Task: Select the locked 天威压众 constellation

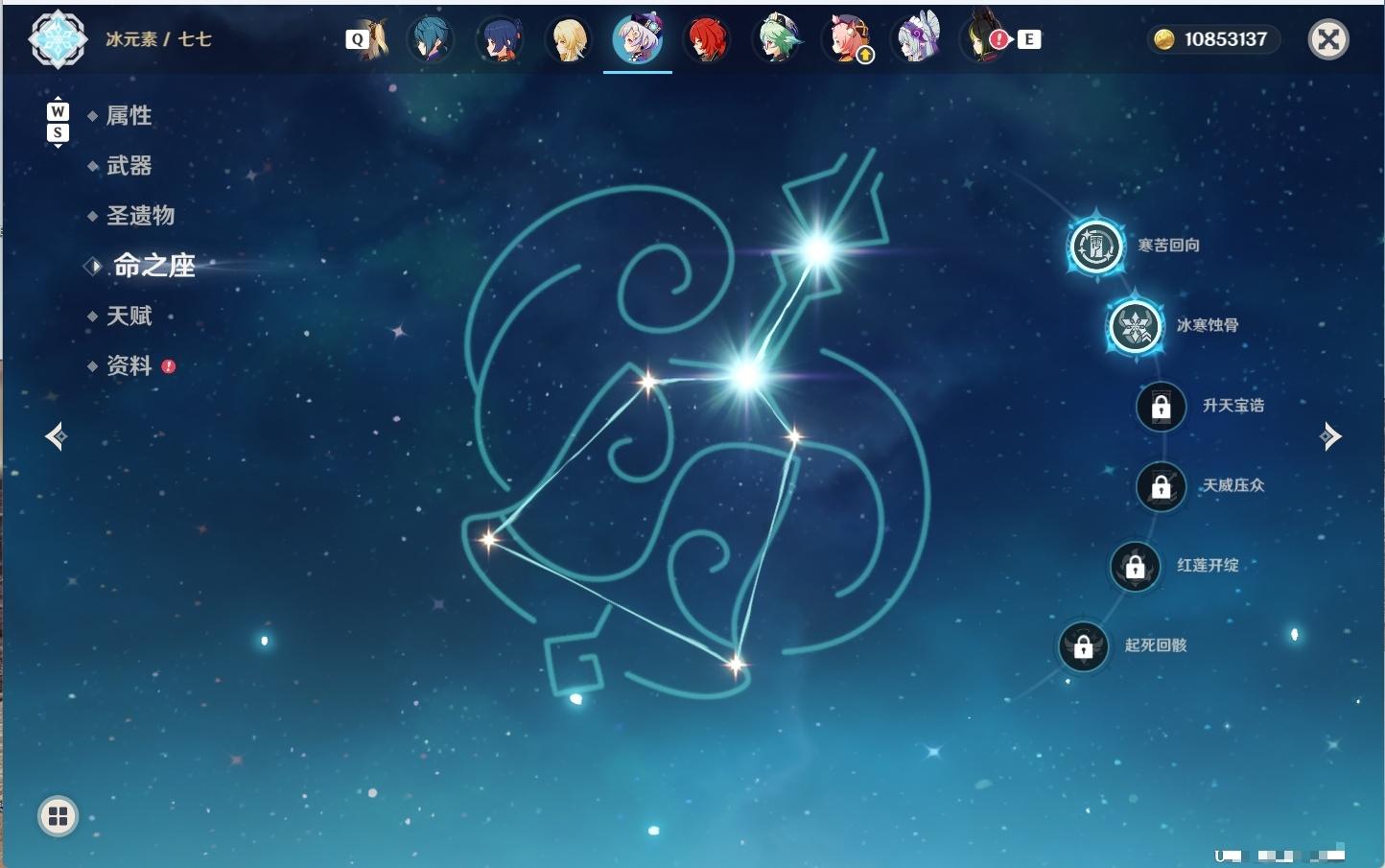Action: (x=1161, y=486)
